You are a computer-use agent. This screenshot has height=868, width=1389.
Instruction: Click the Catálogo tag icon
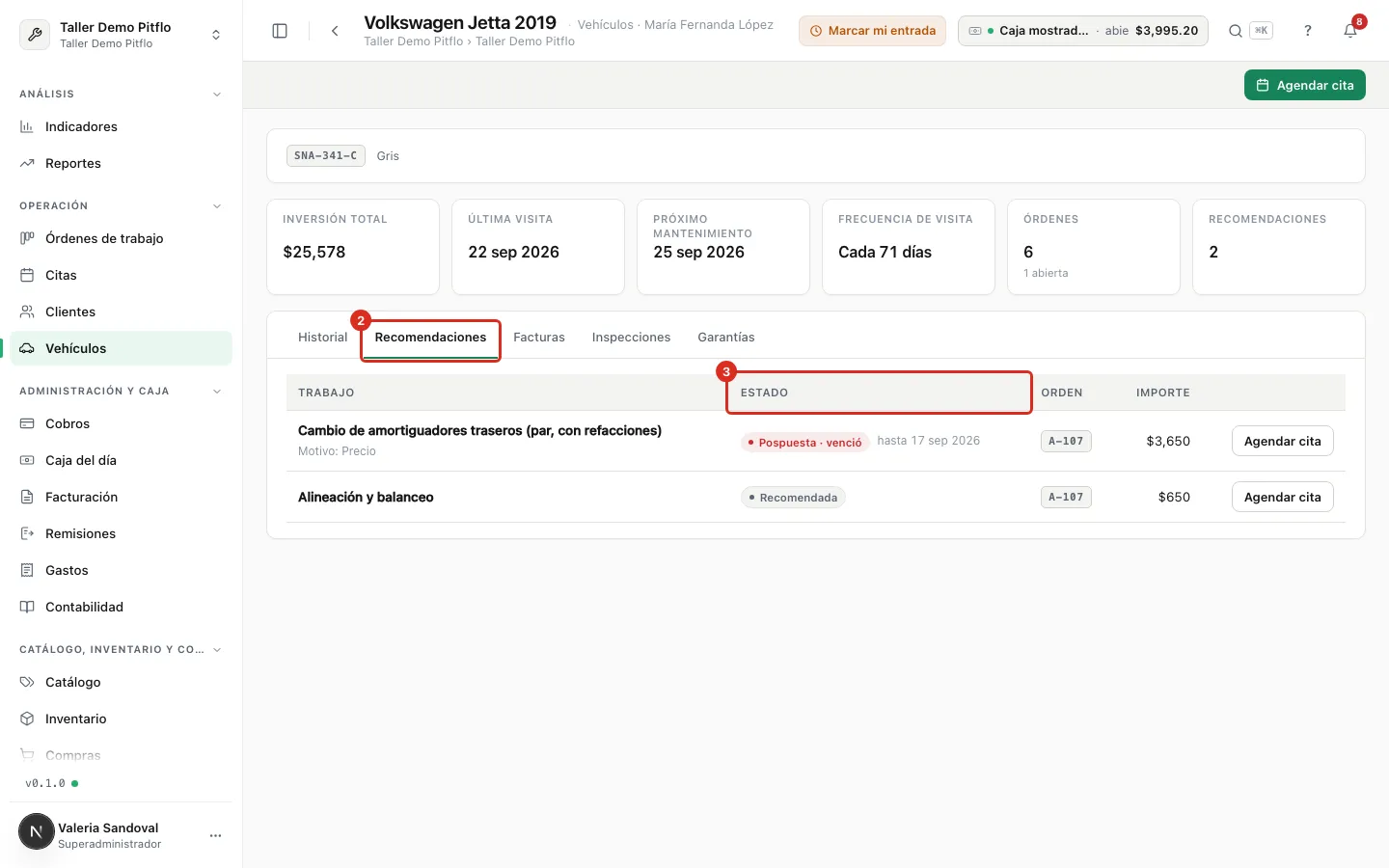tap(27, 682)
